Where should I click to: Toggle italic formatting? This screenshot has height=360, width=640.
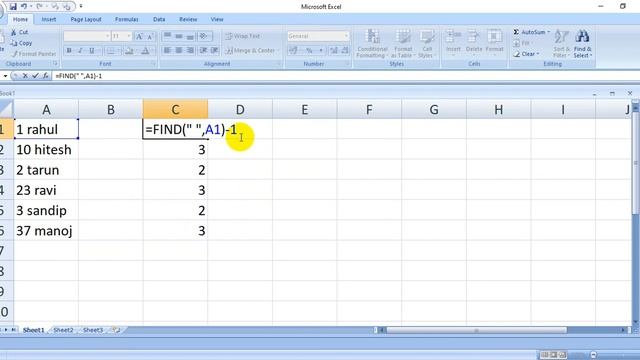pyautogui.click(x=80, y=51)
